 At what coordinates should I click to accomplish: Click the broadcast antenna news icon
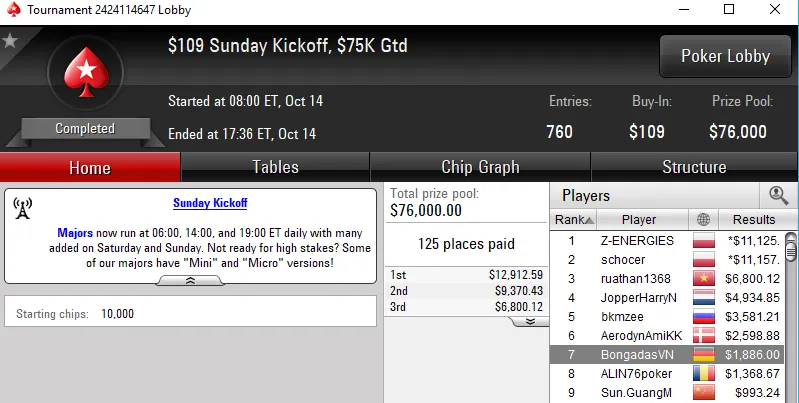[x=23, y=208]
